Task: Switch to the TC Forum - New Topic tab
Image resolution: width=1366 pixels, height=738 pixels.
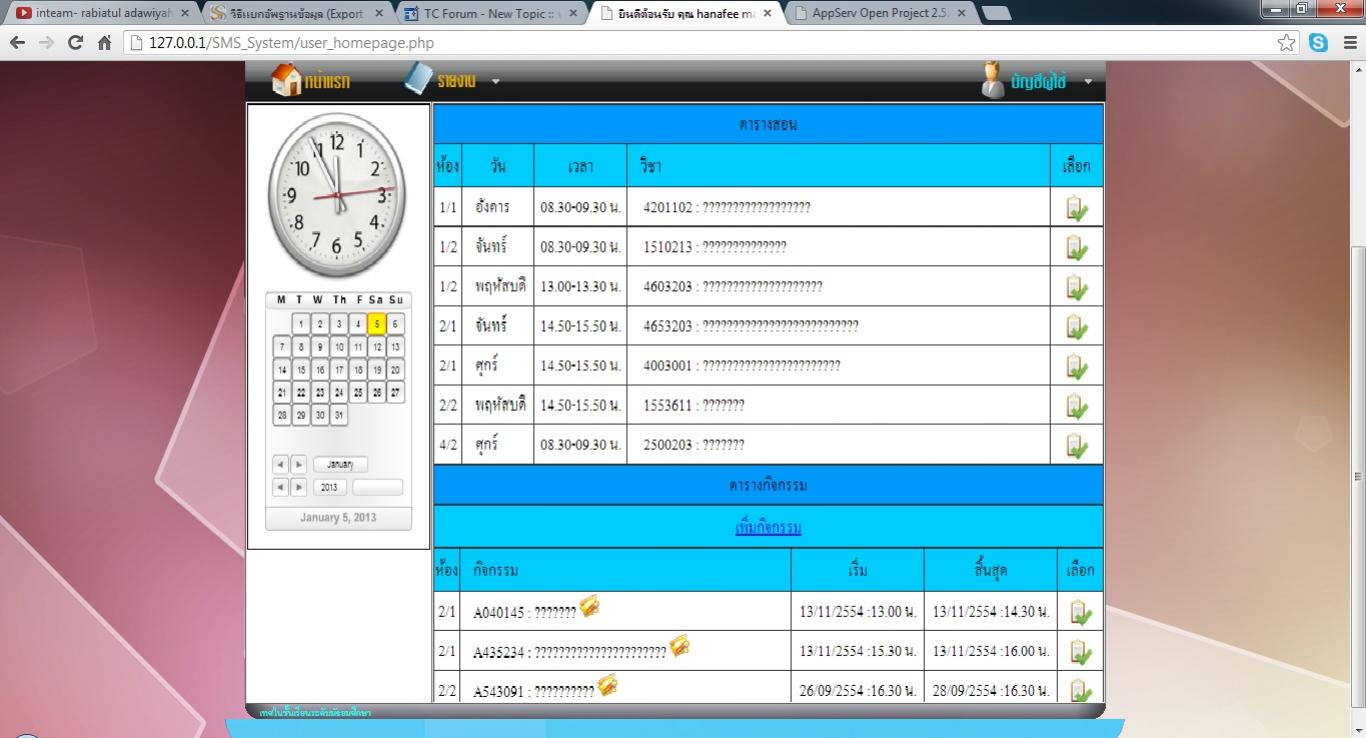Action: click(491, 13)
